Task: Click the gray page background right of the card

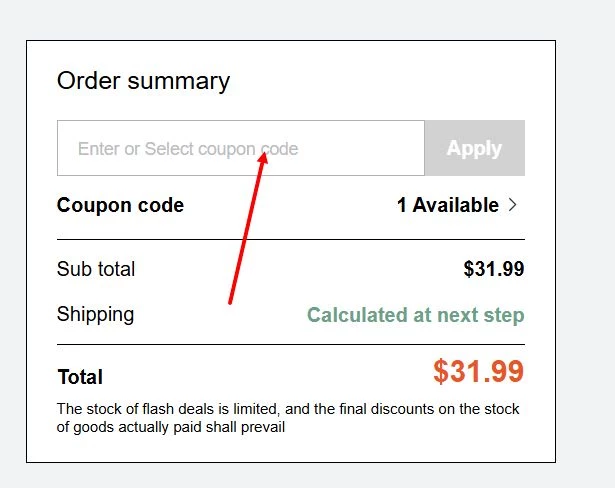Action: click(585, 250)
